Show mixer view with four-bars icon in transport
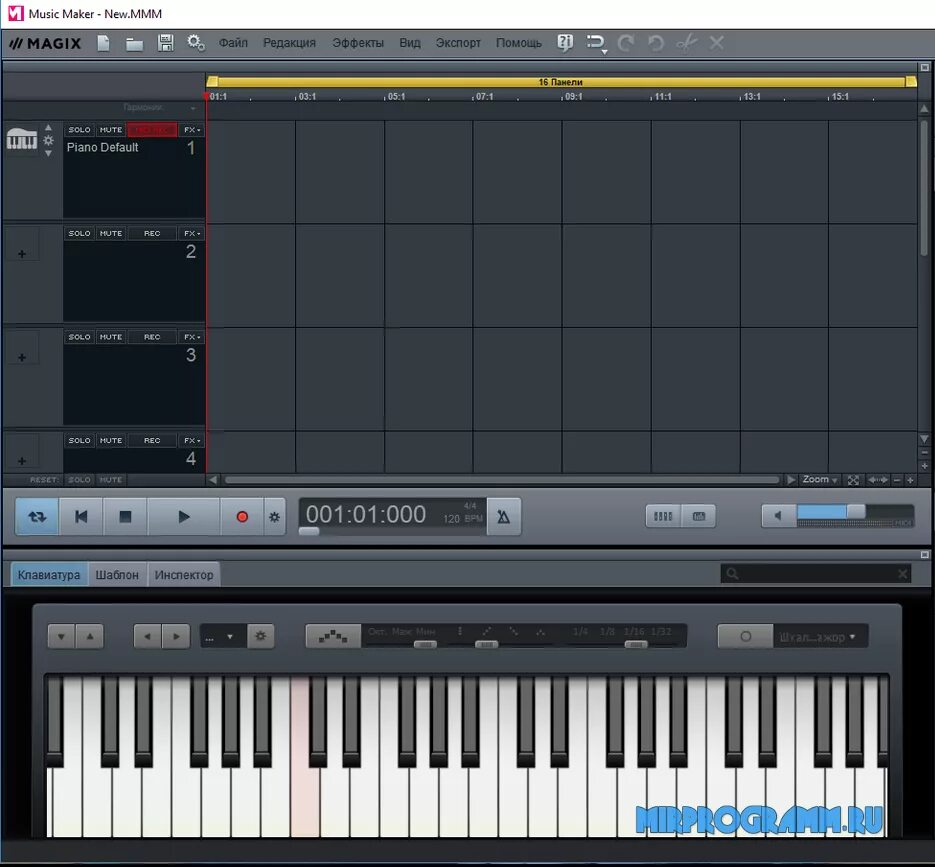Viewport: 935px width, 867px height. coord(663,516)
